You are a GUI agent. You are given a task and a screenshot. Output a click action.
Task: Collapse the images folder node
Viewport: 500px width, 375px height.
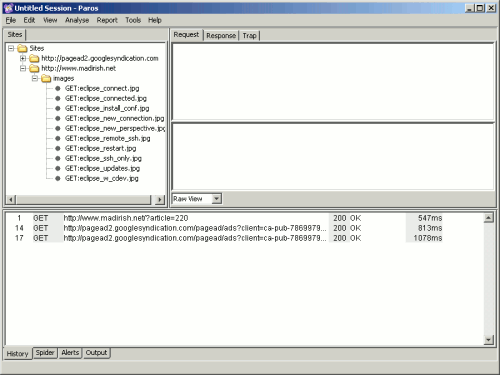[35, 79]
